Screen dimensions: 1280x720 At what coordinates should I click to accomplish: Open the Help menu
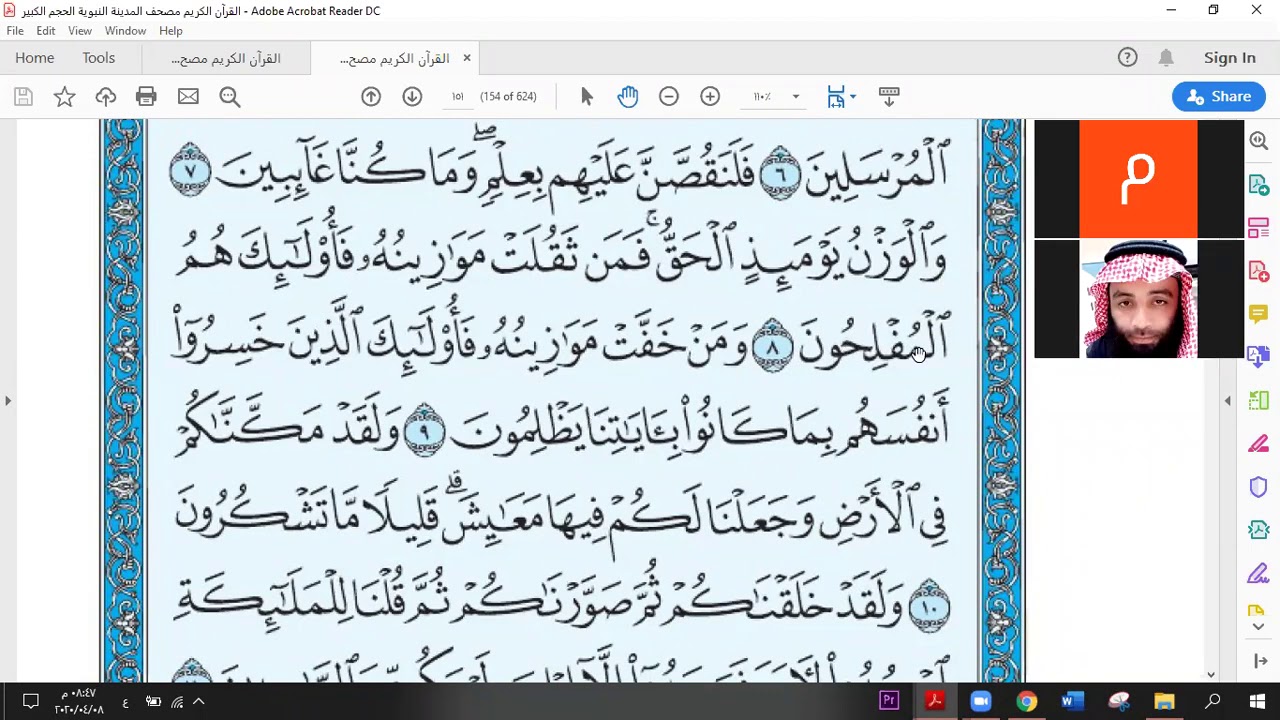coord(171,31)
